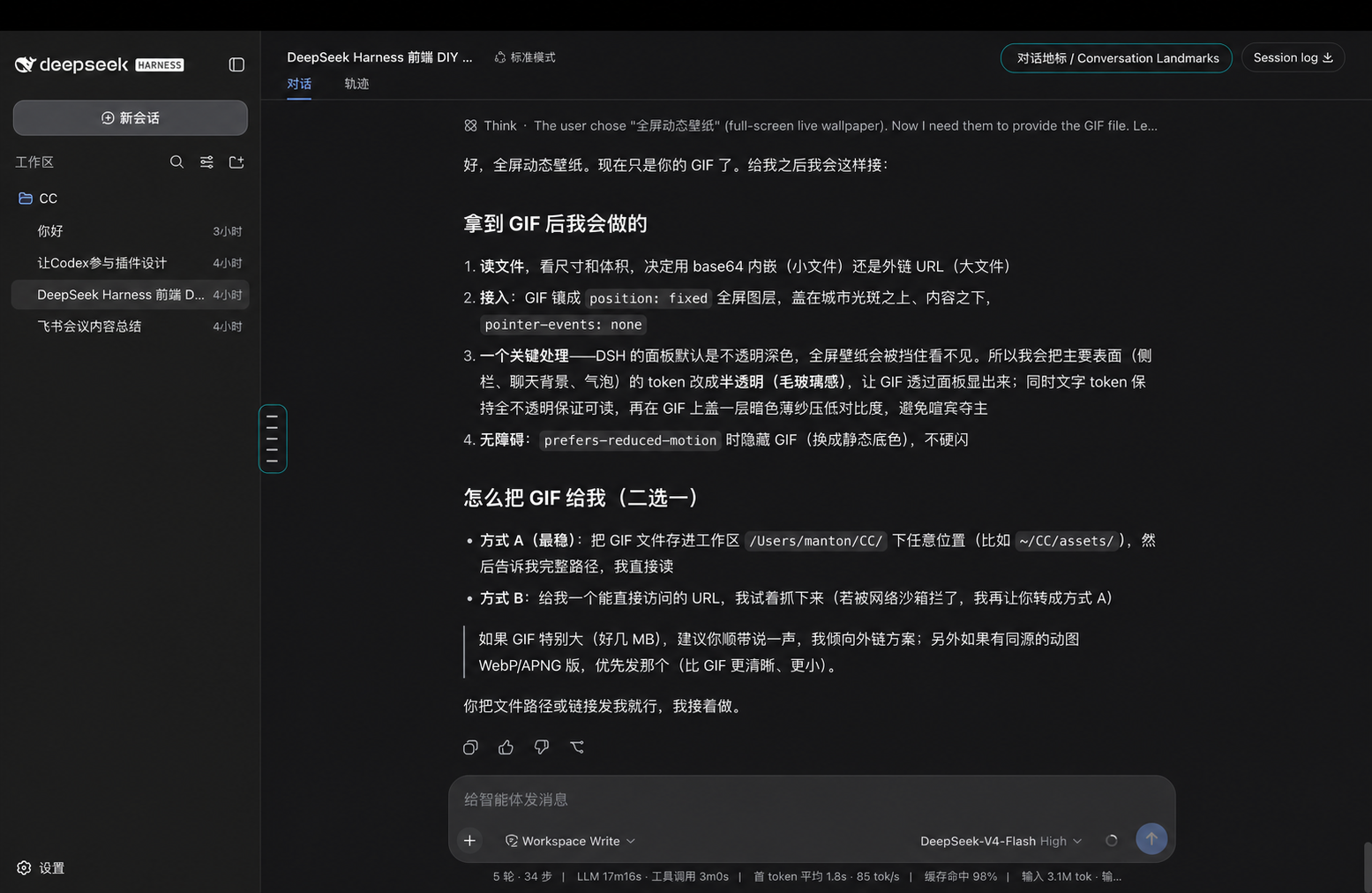Image resolution: width=1372 pixels, height=893 pixels.
Task: Open the conversation outline handle on the left edge
Action: 273,439
